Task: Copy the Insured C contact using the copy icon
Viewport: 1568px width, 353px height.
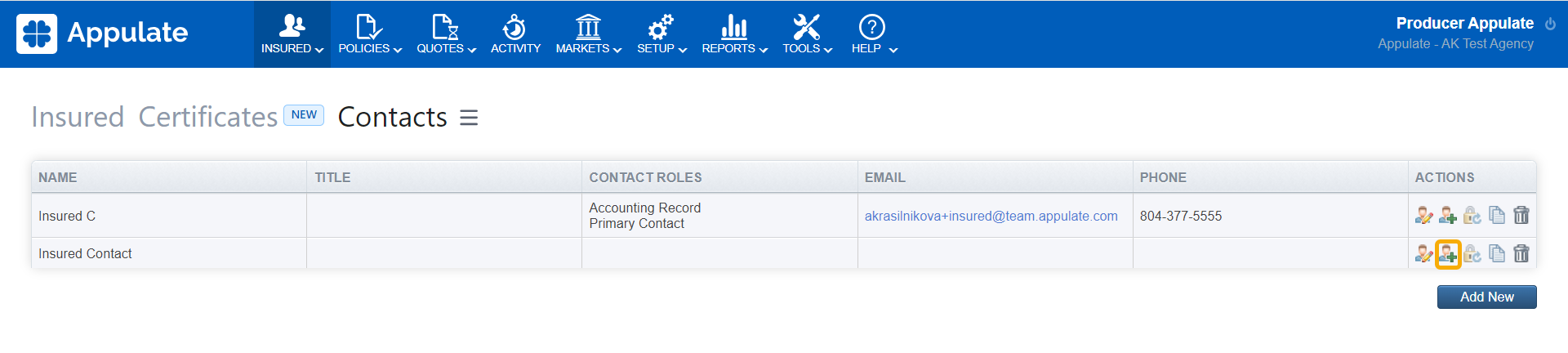Action: (x=1497, y=216)
